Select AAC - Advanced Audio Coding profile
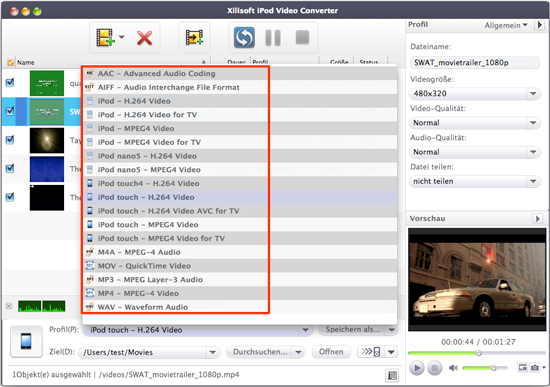This screenshot has width=550, height=387. (240, 73)
